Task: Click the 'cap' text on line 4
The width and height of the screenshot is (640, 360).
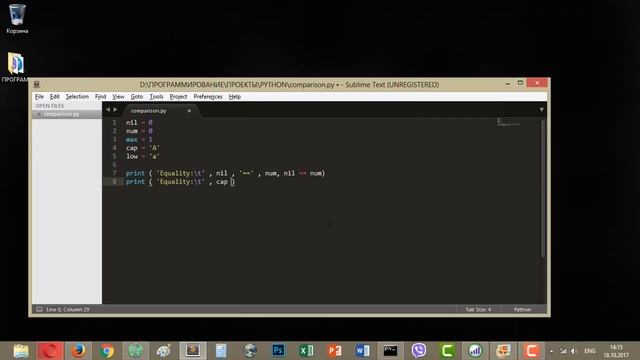Action: pyautogui.click(x=131, y=148)
